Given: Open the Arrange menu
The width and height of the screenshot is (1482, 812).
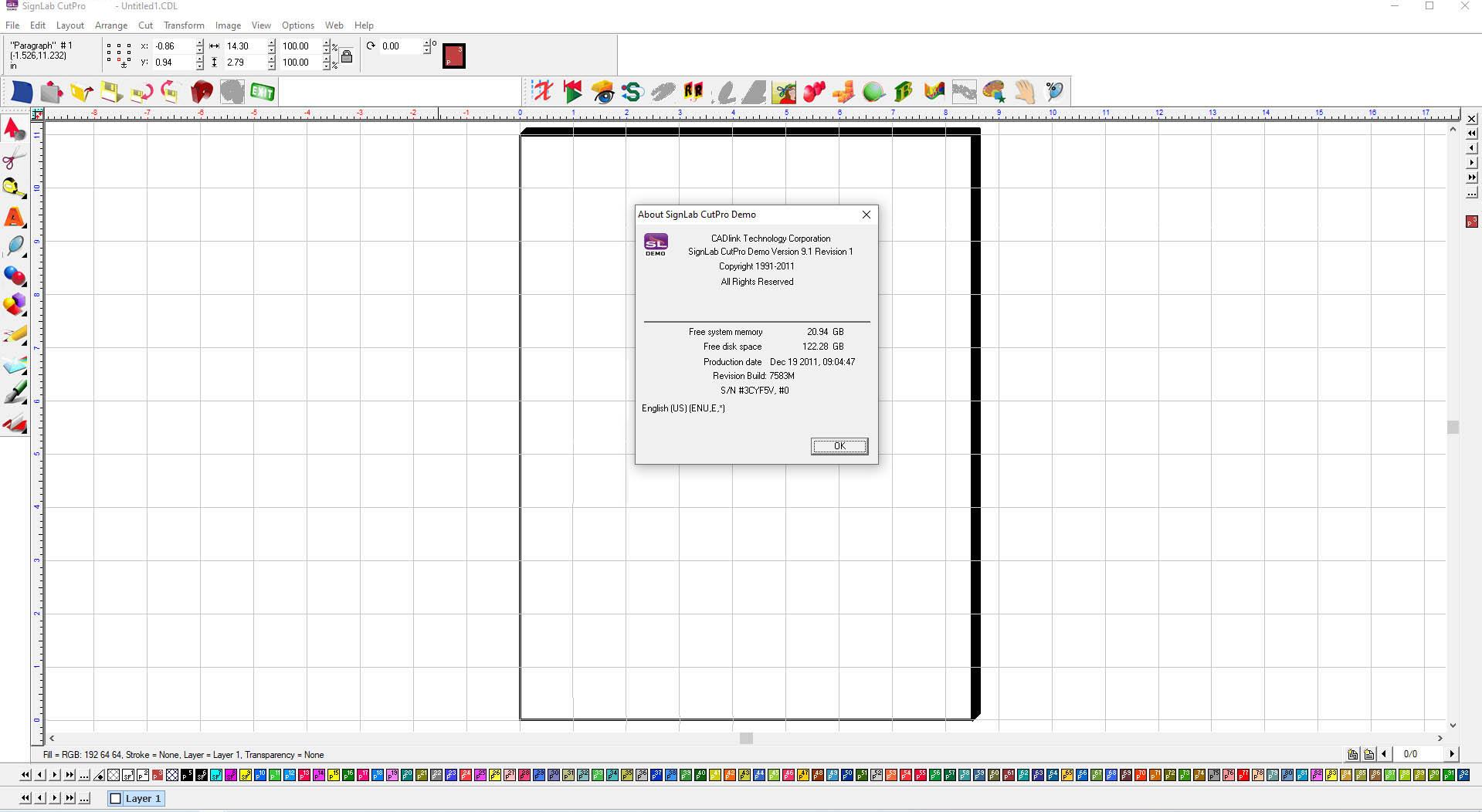Looking at the screenshot, I should [x=111, y=25].
